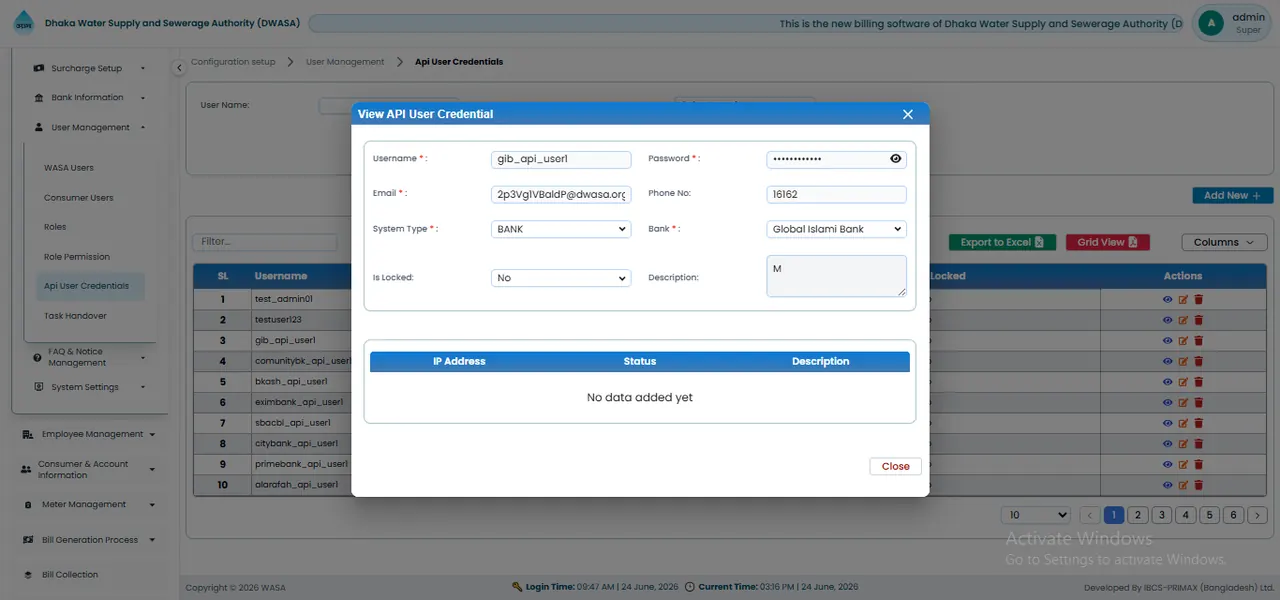Delete row 4 comunitybk_api_user1 with trash icon

[x=1199, y=361]
